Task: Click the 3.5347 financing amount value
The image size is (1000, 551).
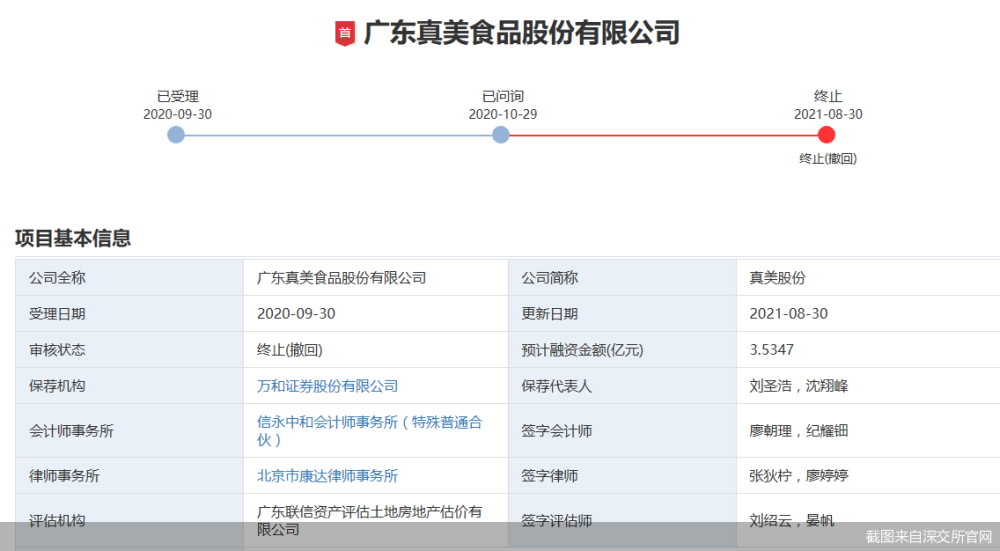Action: pos(772,349)
